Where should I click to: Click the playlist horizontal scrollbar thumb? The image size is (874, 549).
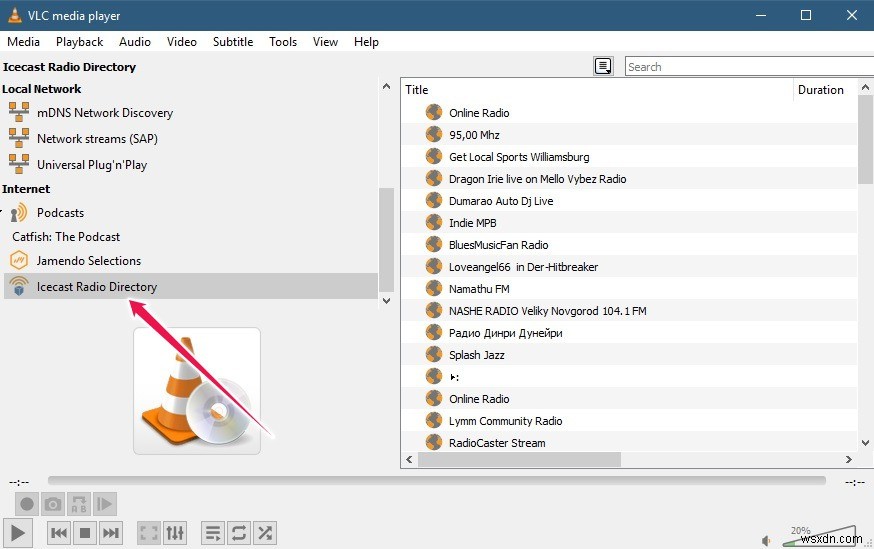519,460
